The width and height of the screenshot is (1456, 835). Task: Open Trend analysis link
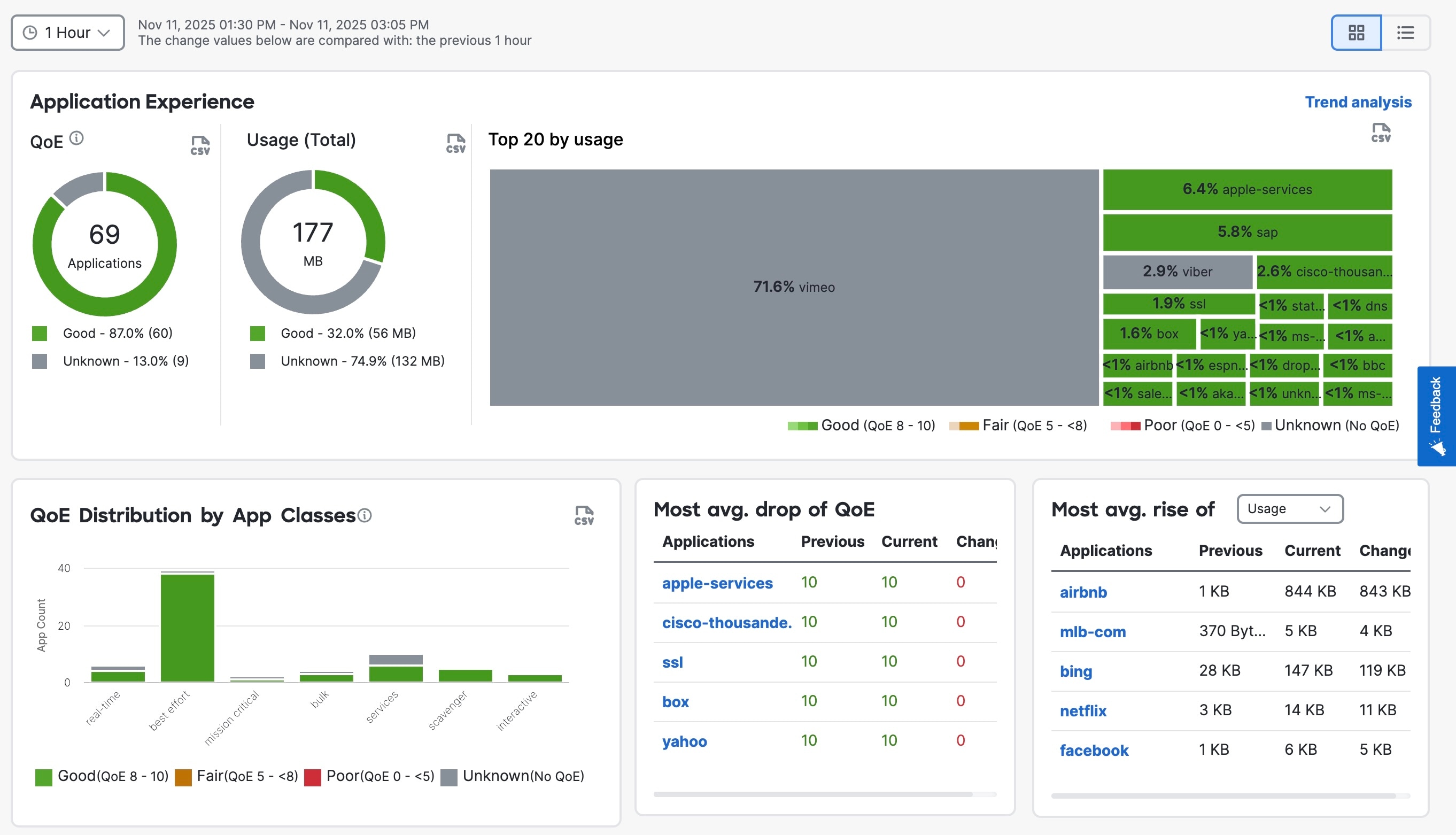tap(1358, 102)
